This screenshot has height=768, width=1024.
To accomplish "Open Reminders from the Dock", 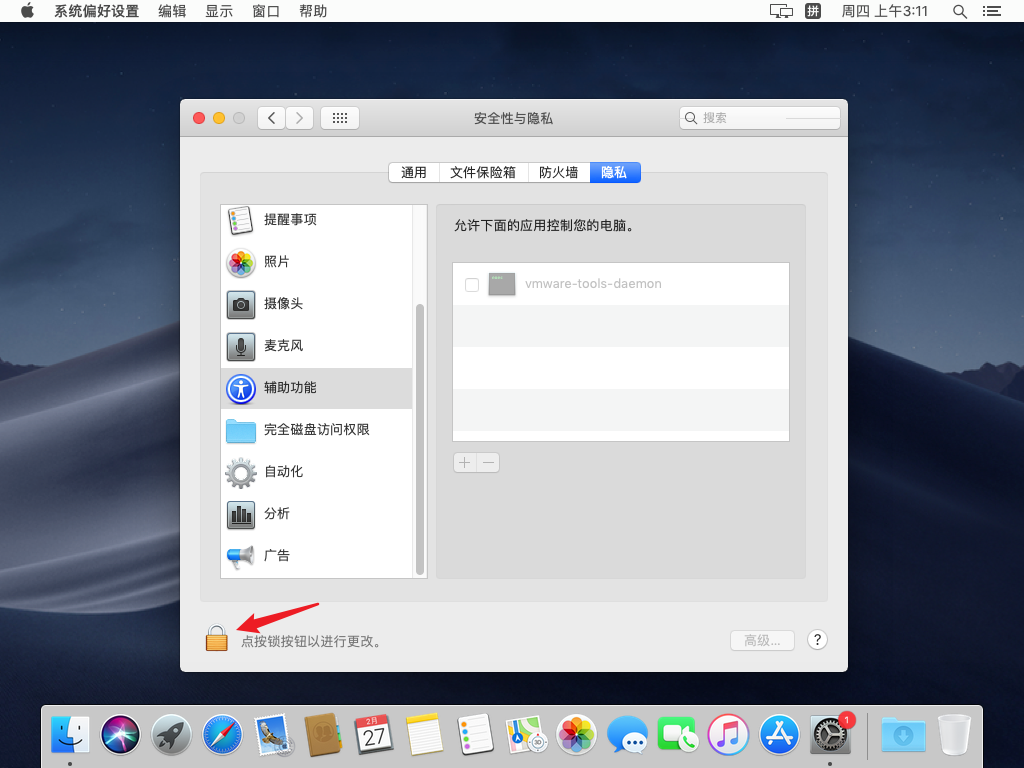I will pyautogui.click(x=475, y=735).
